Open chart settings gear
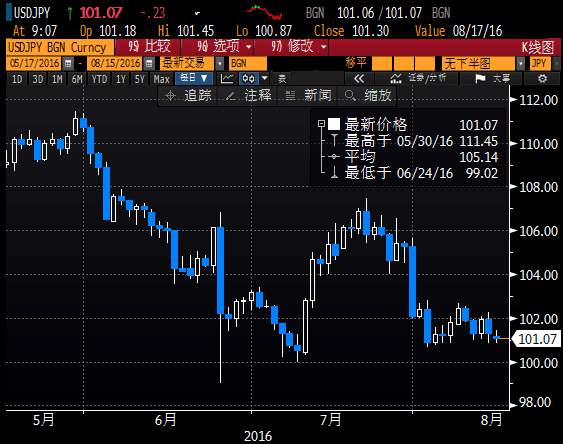The width and height of the screenshot is (563, 444). 542,78
